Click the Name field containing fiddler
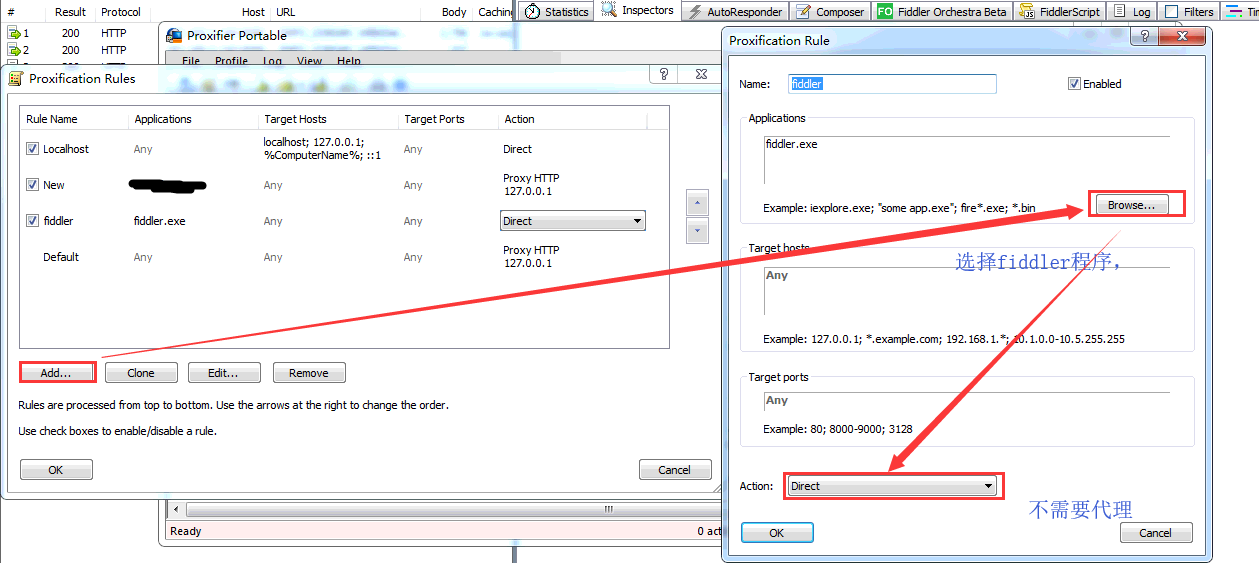The image size is (1259, 563). (x=893, y=84)
